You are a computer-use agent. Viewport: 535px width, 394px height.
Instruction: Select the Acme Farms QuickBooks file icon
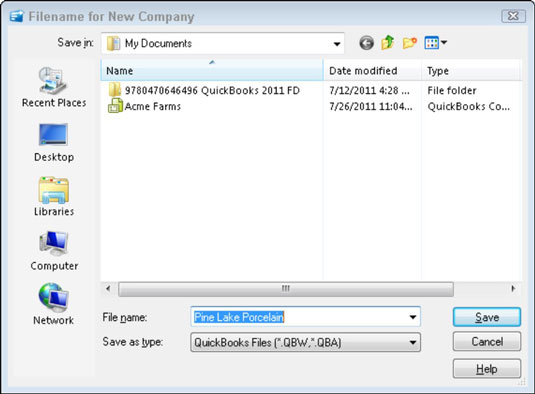[115, 106]
